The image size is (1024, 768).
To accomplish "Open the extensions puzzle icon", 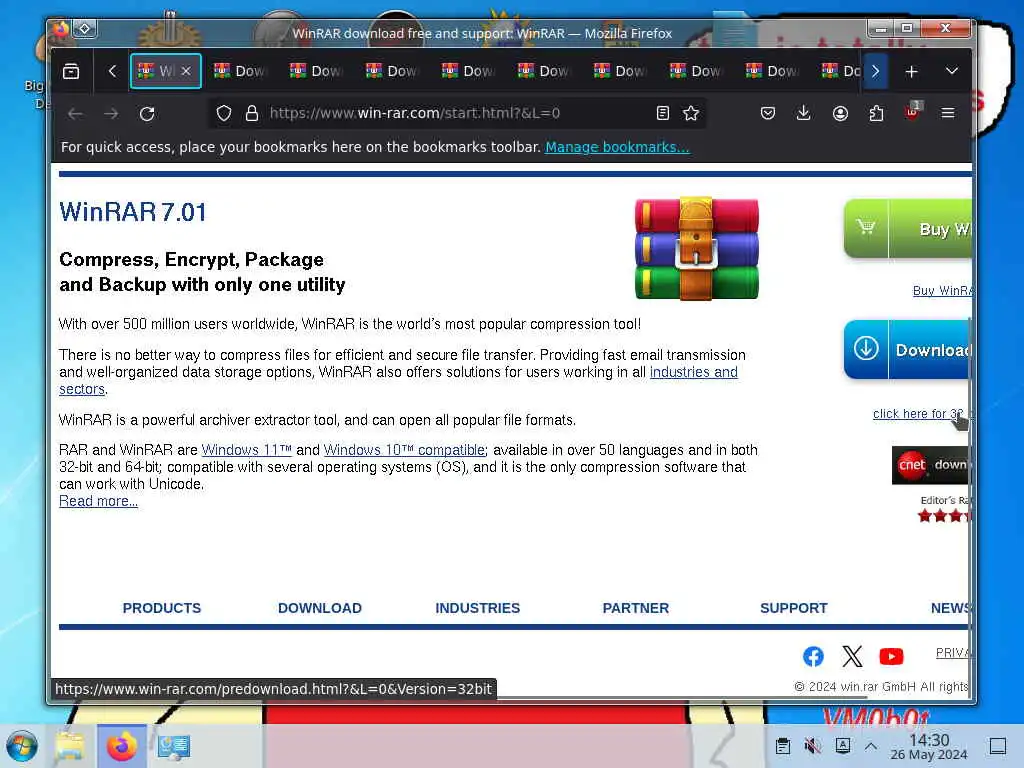I will pos(876,113).
